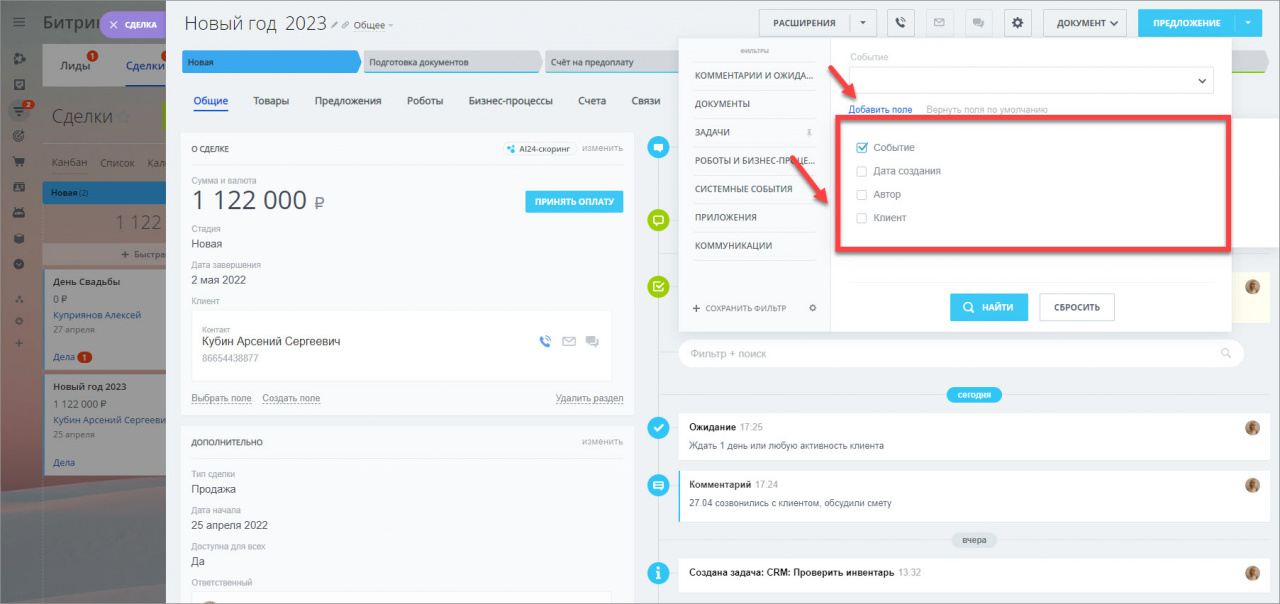Click the envelope email icon in top toolbar
This screenshot has height=604, width=1280.
(x=939, y=23)
